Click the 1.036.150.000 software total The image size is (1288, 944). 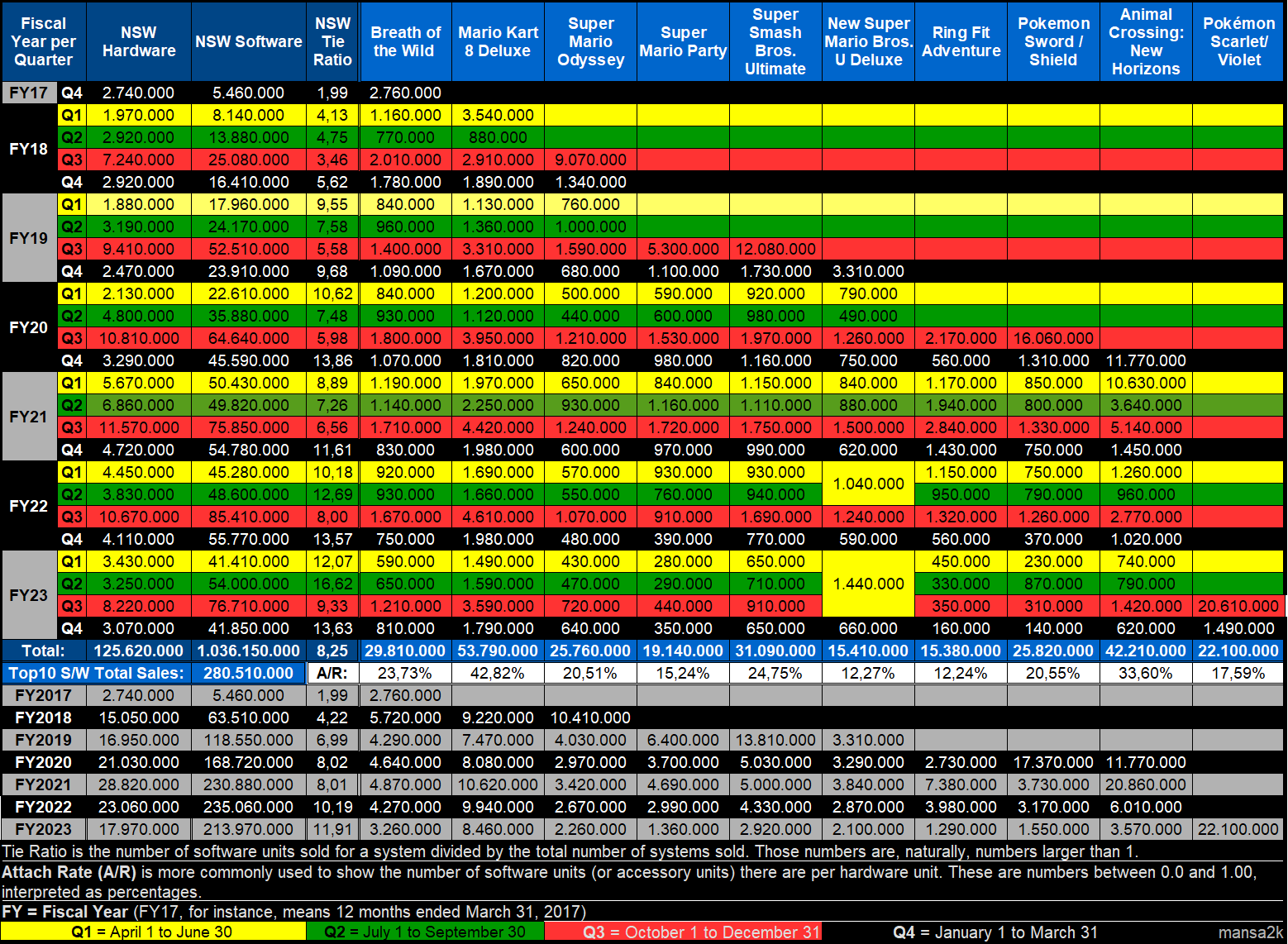click(x=249, y=651)
